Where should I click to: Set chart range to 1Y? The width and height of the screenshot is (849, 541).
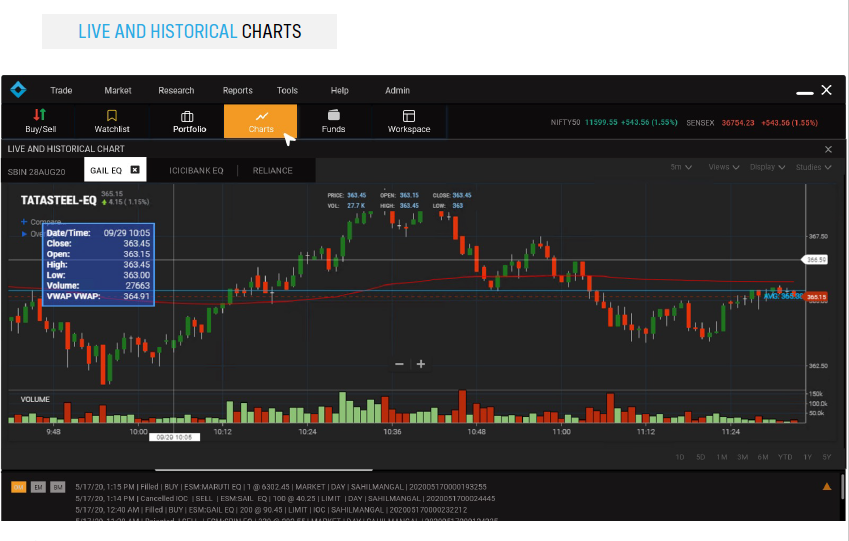(807, 457)
